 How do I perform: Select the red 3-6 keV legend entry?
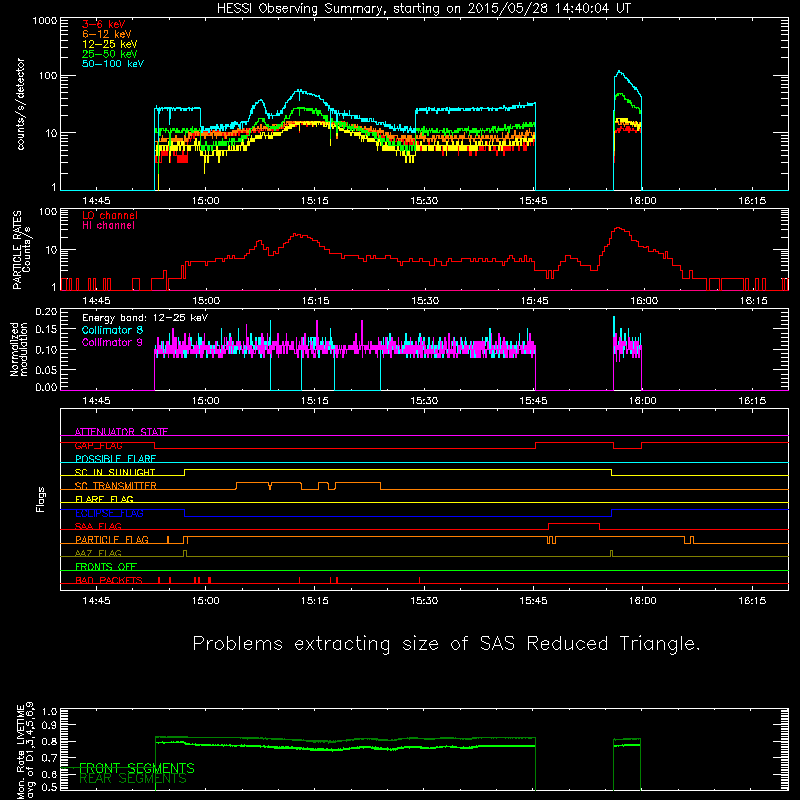(104, 24)
